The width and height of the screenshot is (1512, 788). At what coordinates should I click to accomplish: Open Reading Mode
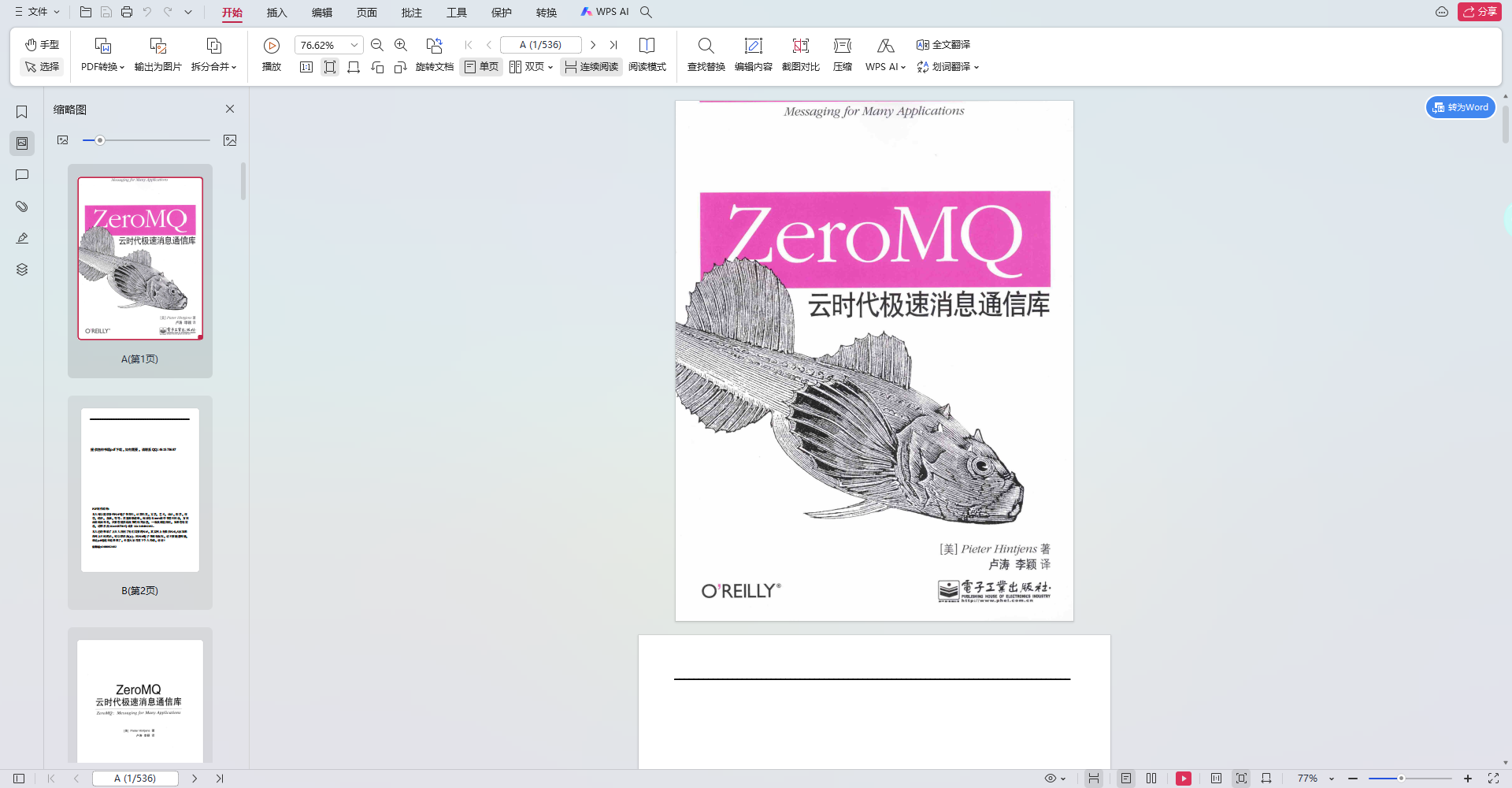(647, 54)
